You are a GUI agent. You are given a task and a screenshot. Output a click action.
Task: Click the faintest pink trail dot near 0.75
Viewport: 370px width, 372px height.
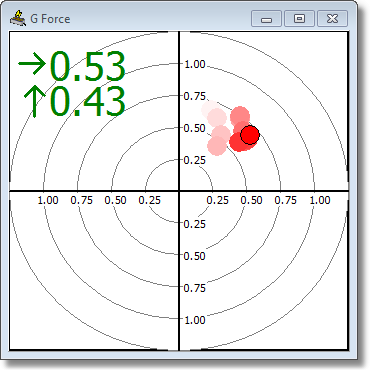(x=210, y=109)
